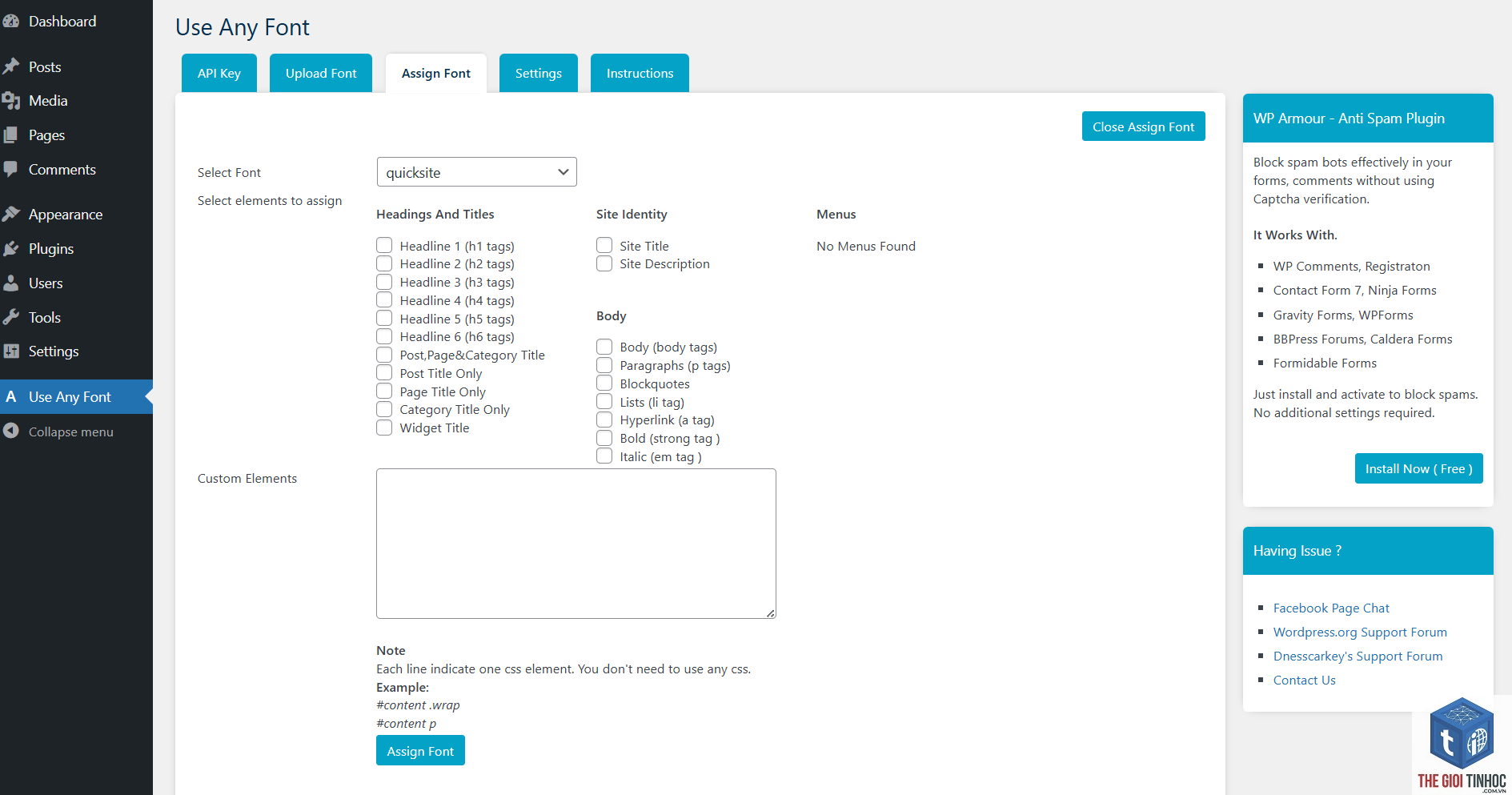Screen dimensions: 1512x795
Task: Click the Posts pushpin icon
Action: click(x=10, y=66)
